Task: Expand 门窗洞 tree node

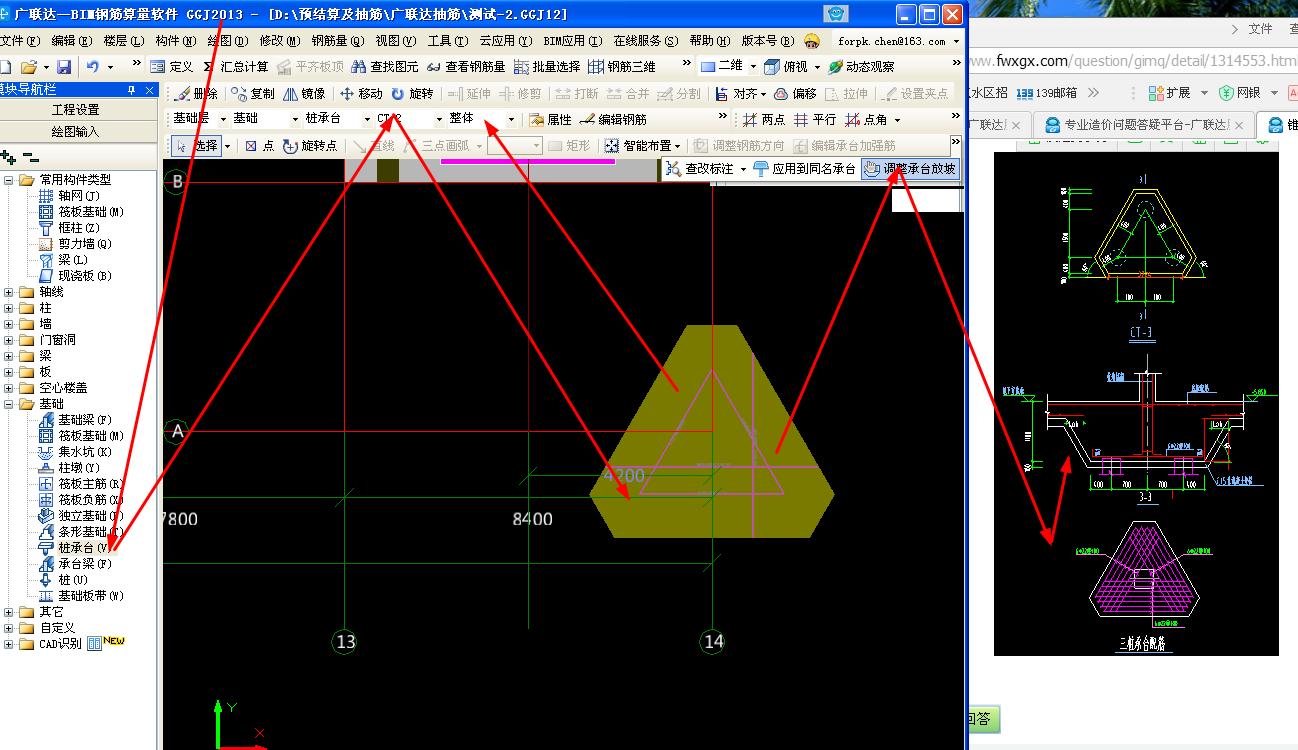Action: click(9, 340)
